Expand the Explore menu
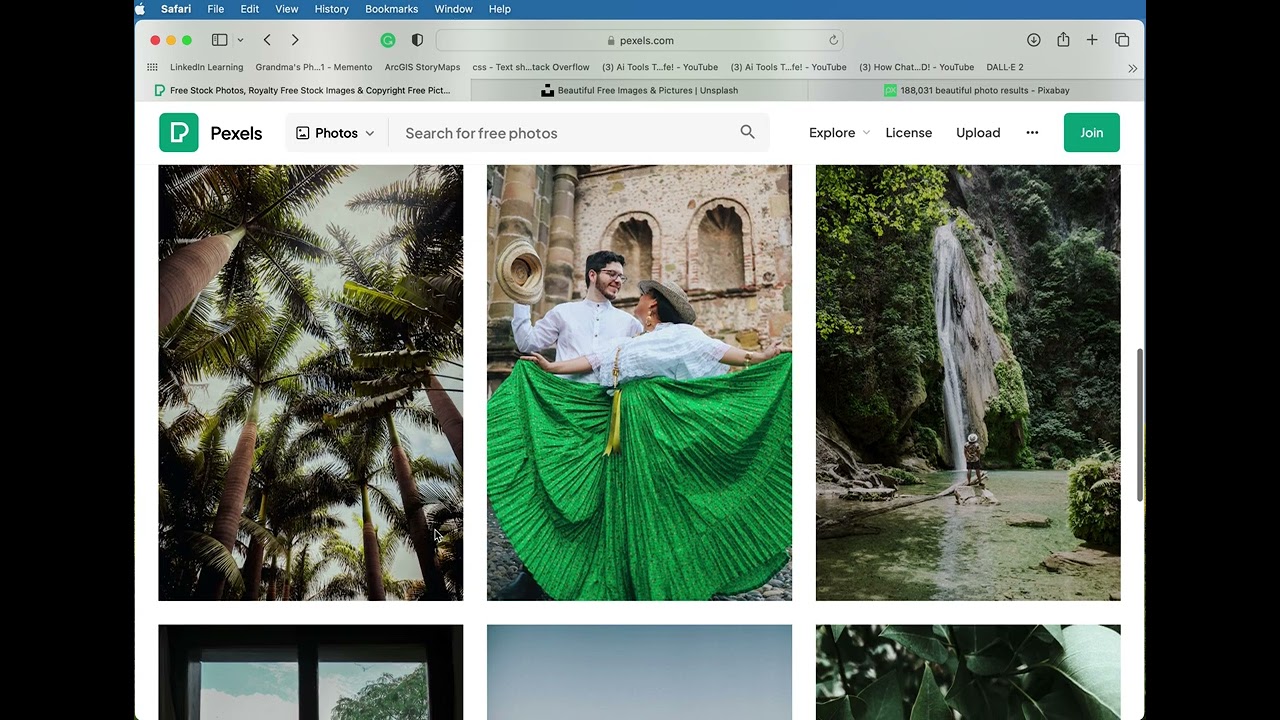Viewport: 1280px width, 720px height. click(x=839, y=132)
